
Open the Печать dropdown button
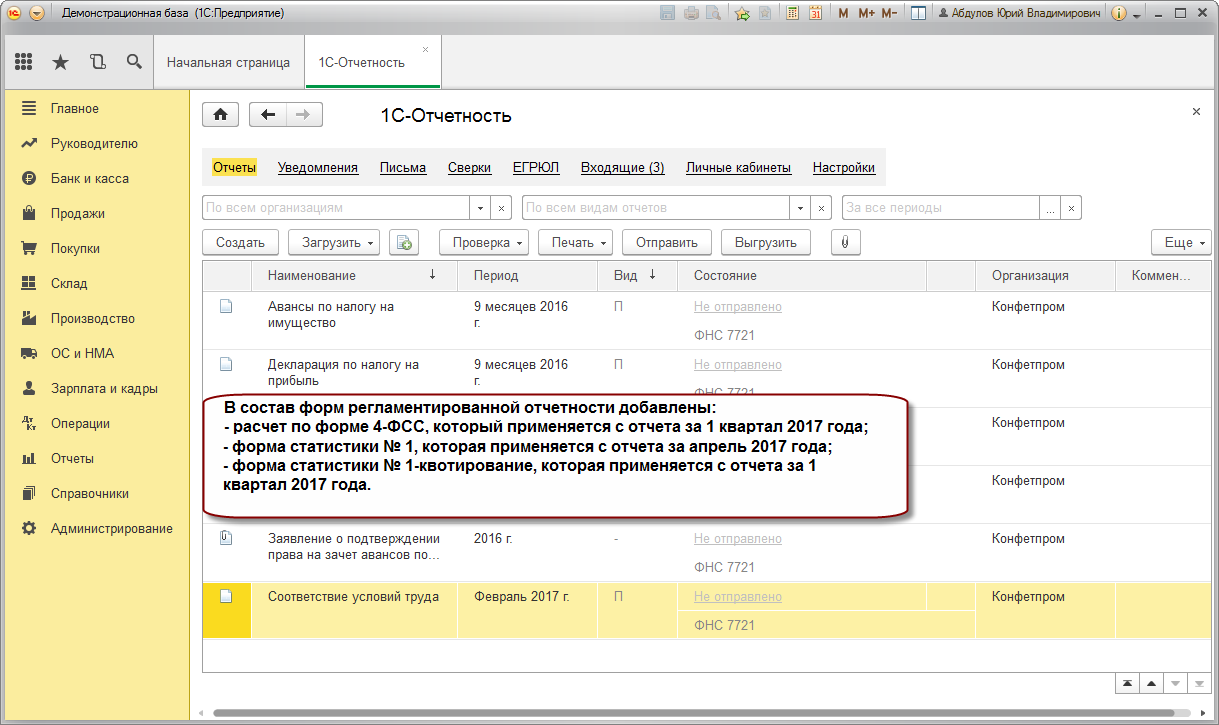[580, 242]
